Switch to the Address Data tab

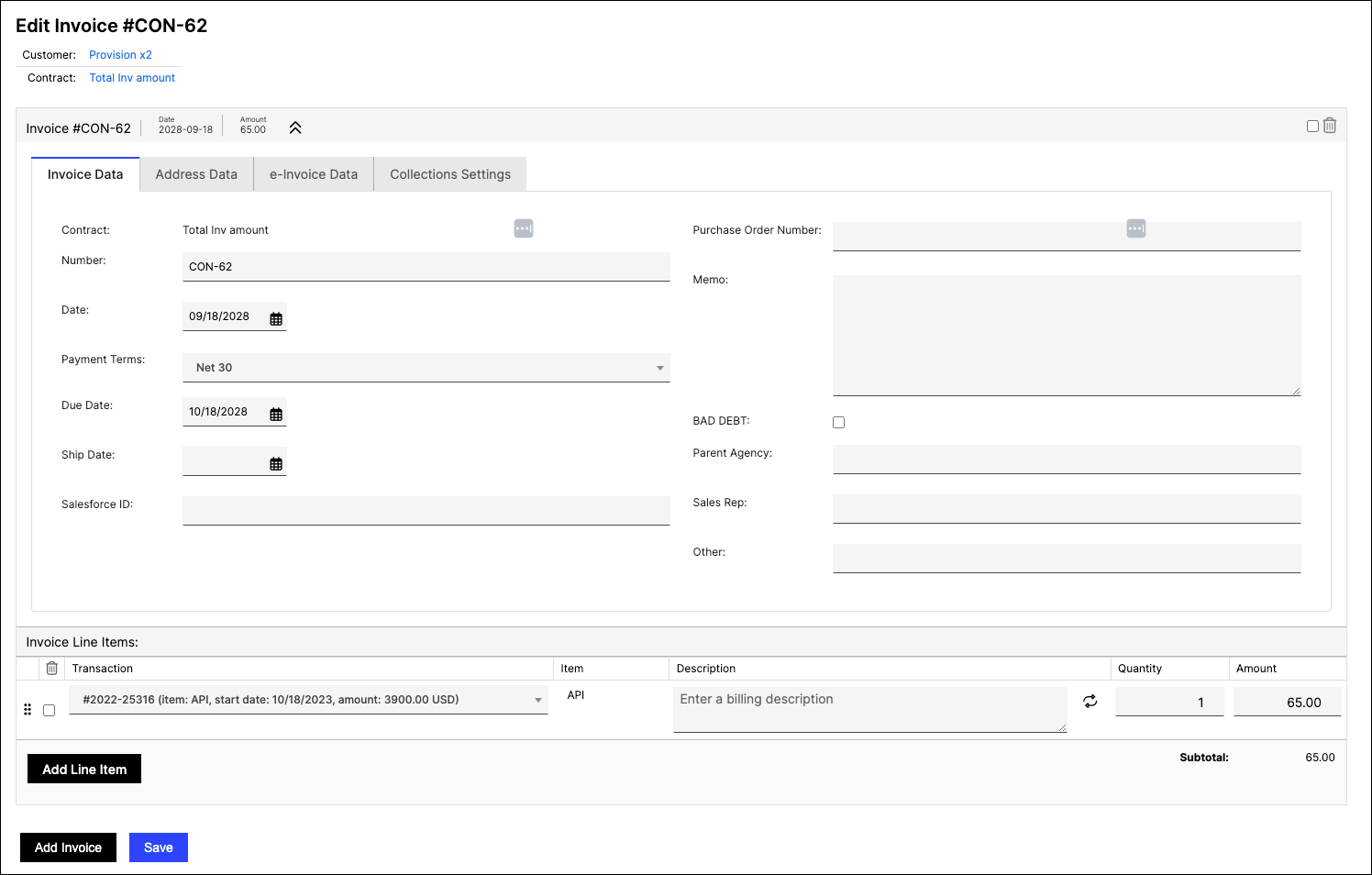point(196,174)
